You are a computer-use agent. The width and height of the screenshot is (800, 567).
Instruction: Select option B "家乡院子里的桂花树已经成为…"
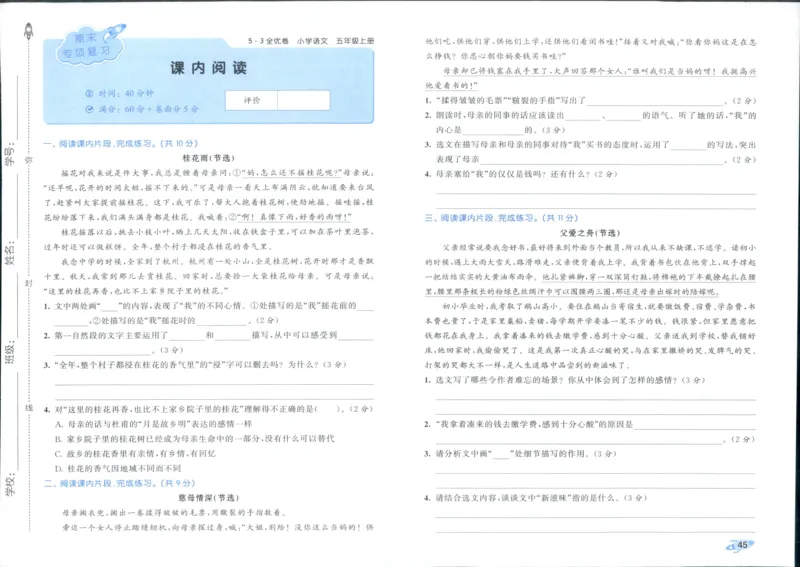195,438
